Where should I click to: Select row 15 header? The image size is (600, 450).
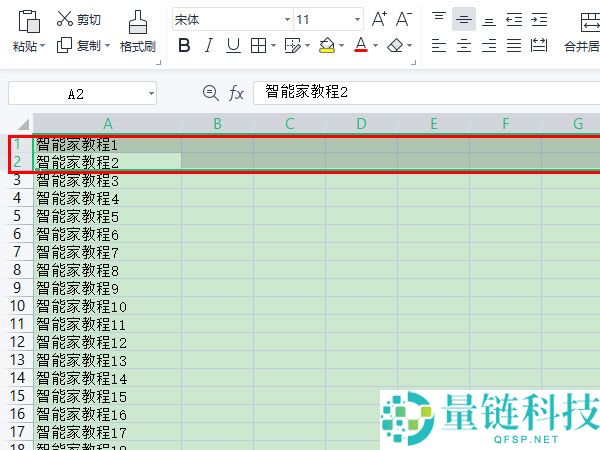17,396
